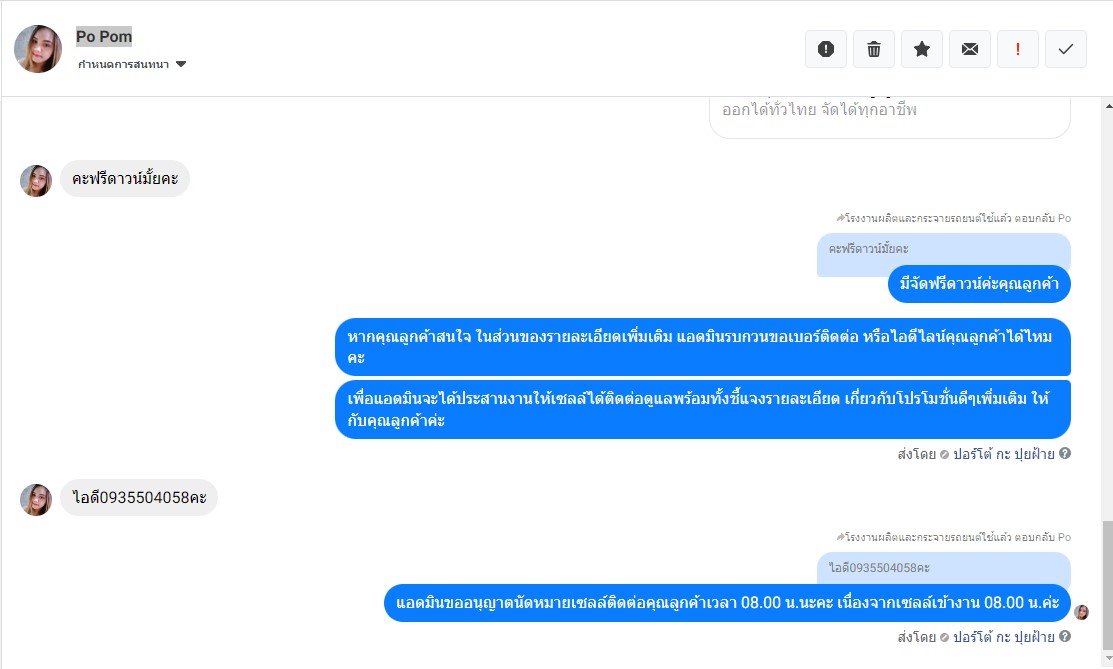Click the chat scrollbar thumb

point(1108,585)
